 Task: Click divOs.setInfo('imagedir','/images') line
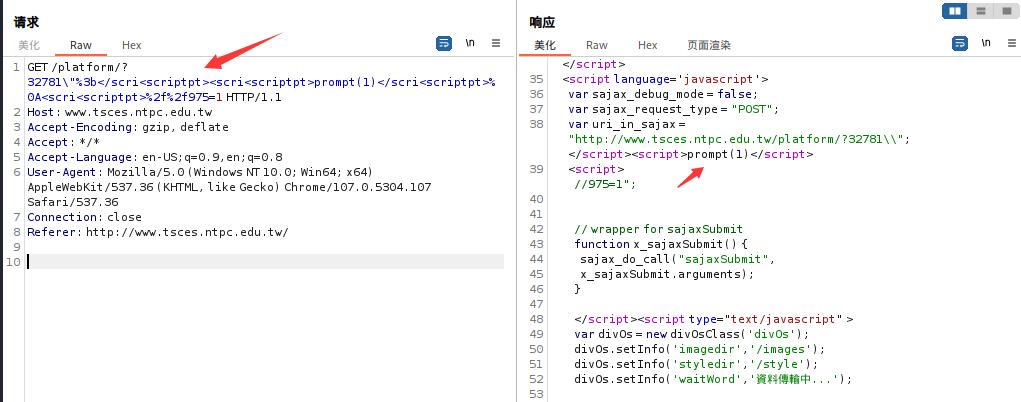pos(700,349)
